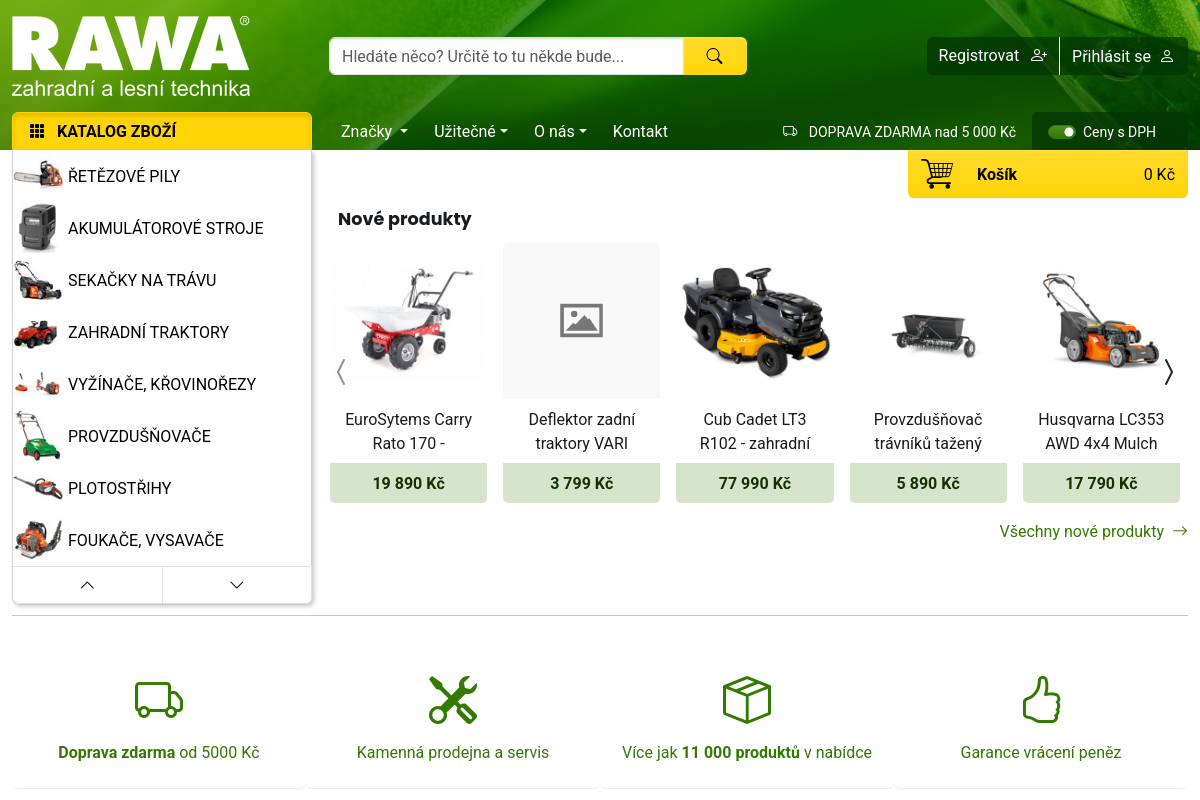Image resolution: width=1200 pixels, height=800 pixels.
Task: Click the red tractor icon beside Zahradní traktory
Action: pyautogui.click(x=36, y=332)
